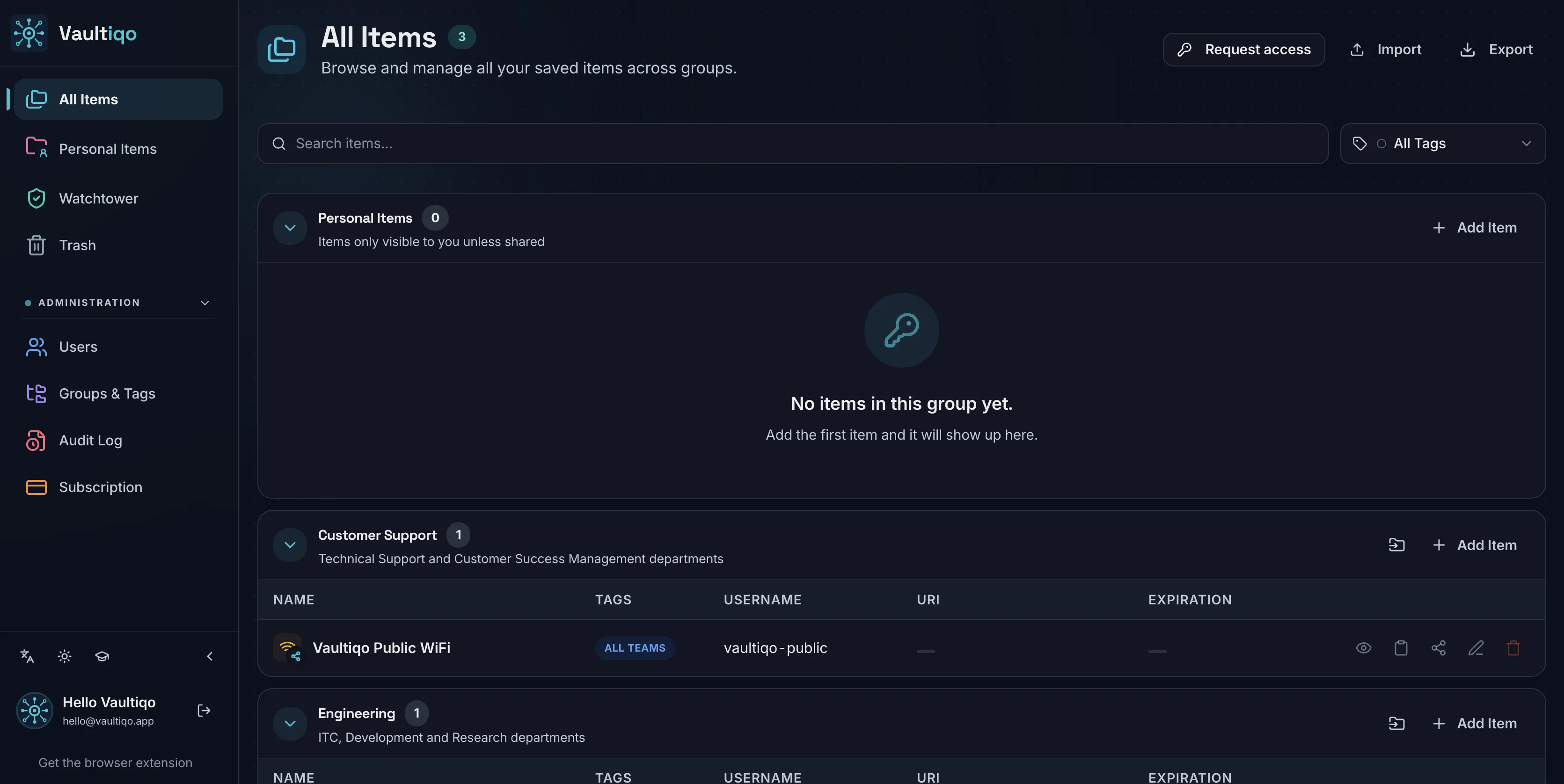The width and height of the screenshot is (1564, 784).
Task: Add Item to the Engineering group
Action: 1474,723
